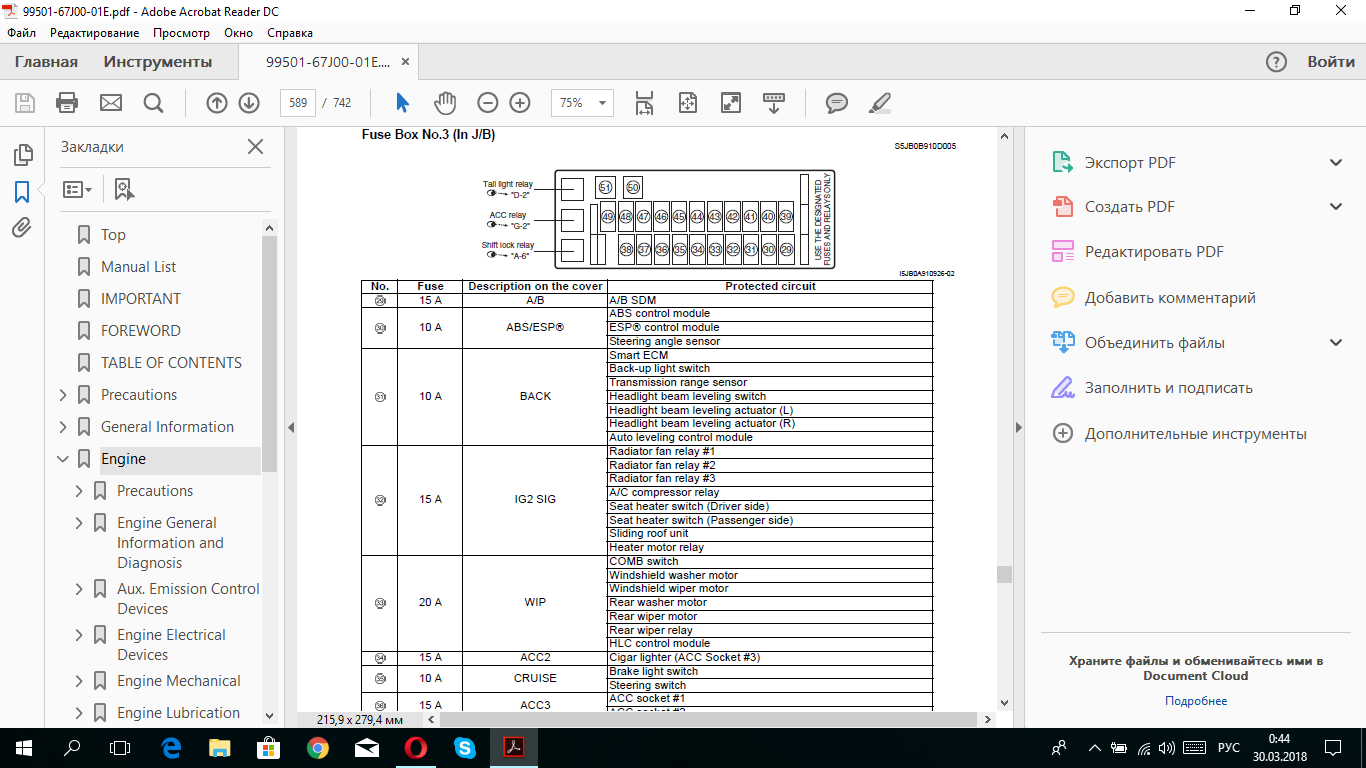Open the add comment bubble tool
The image size is (1366, 768).
point(836,103)
